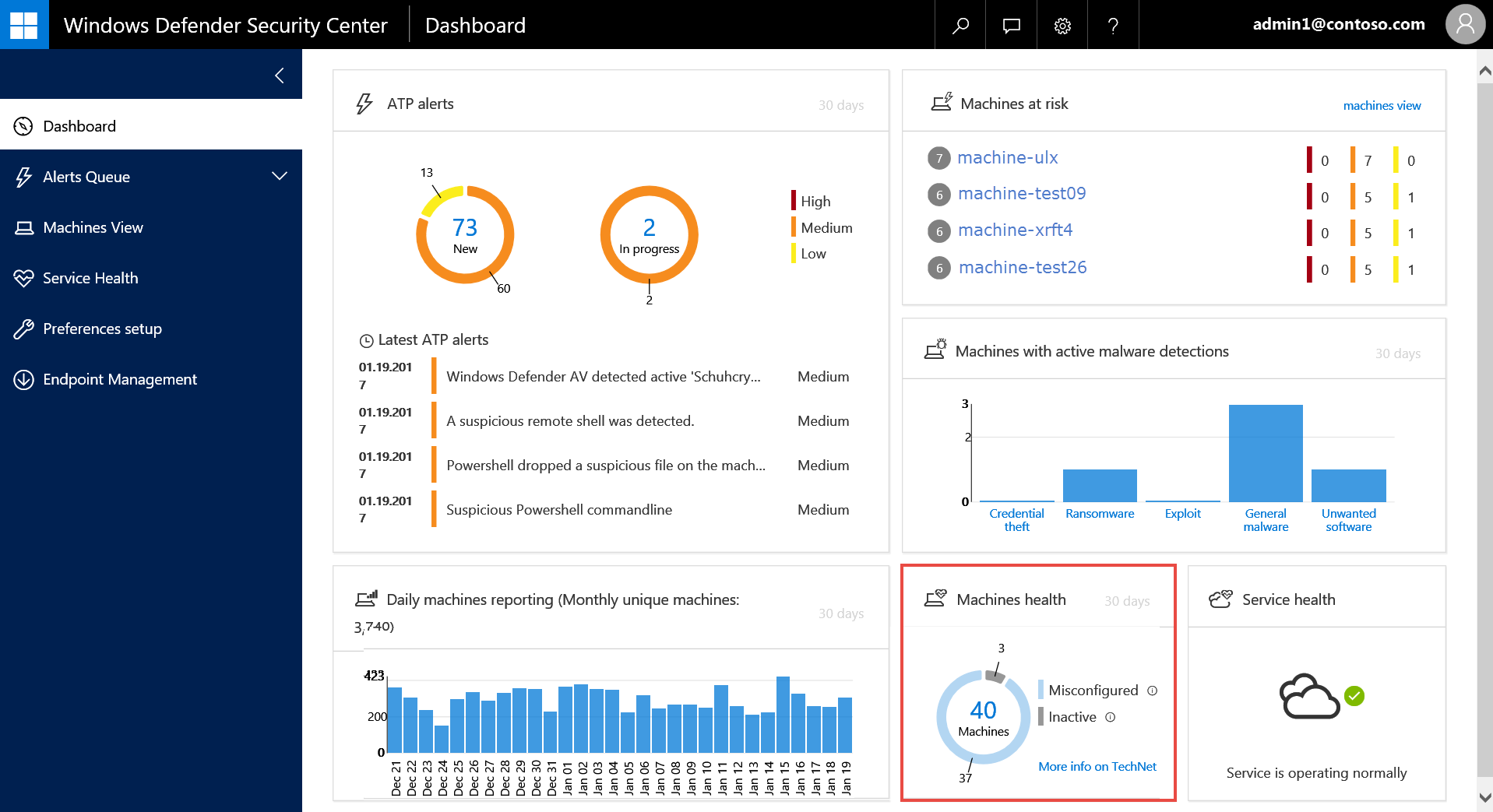Collapse the left navigation pane
The height and width of the screenshot is (812, 1493).
tap(280, 75)
